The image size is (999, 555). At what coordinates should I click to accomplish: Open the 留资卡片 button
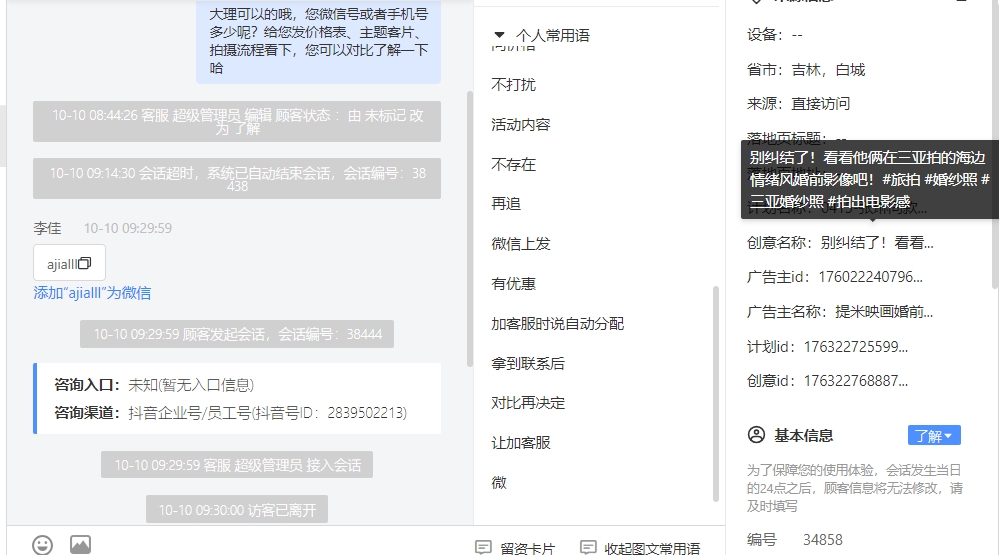[515, 548]
